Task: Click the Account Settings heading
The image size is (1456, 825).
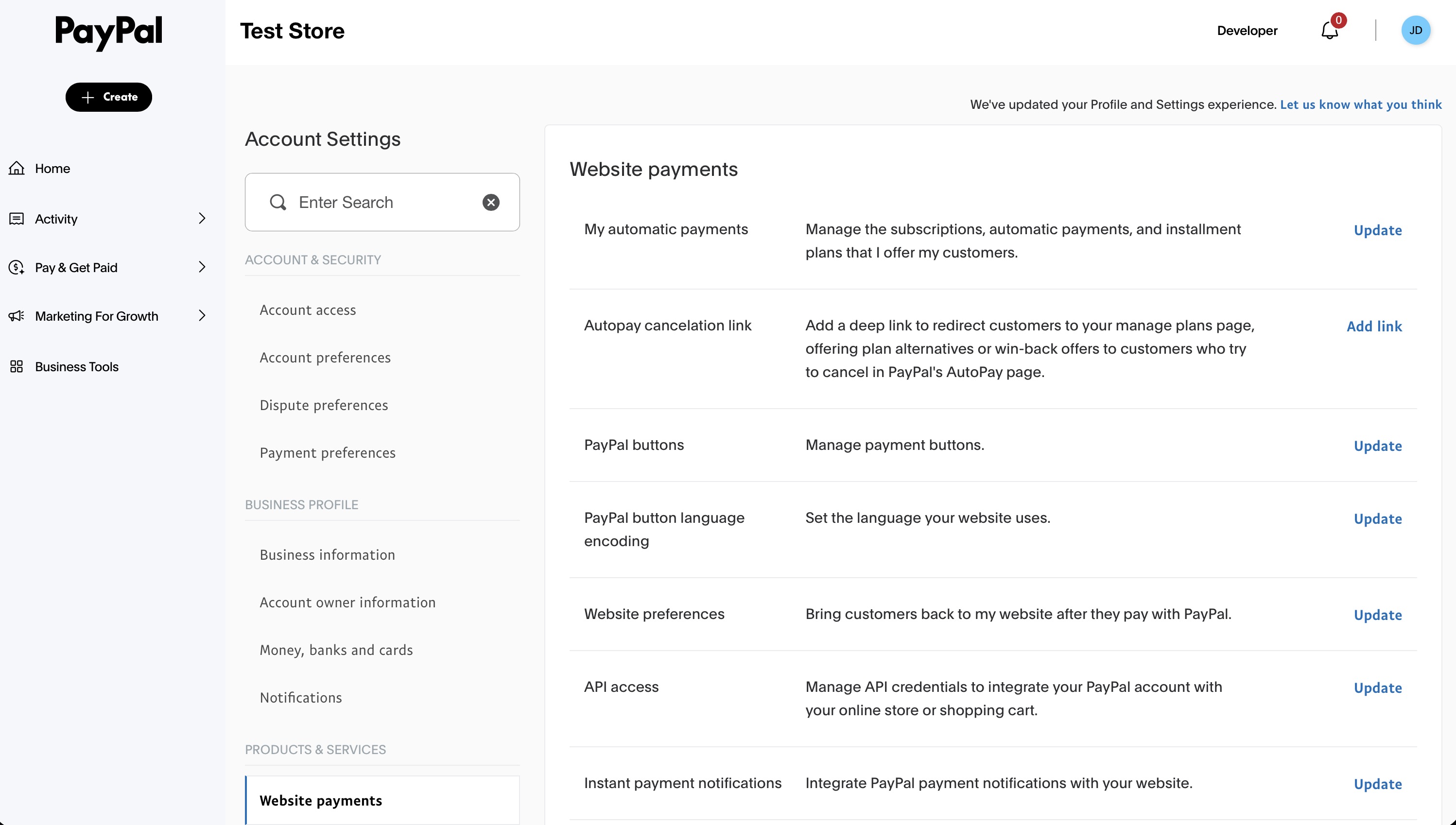Action: pyautogui.click(x=323, y=139)
